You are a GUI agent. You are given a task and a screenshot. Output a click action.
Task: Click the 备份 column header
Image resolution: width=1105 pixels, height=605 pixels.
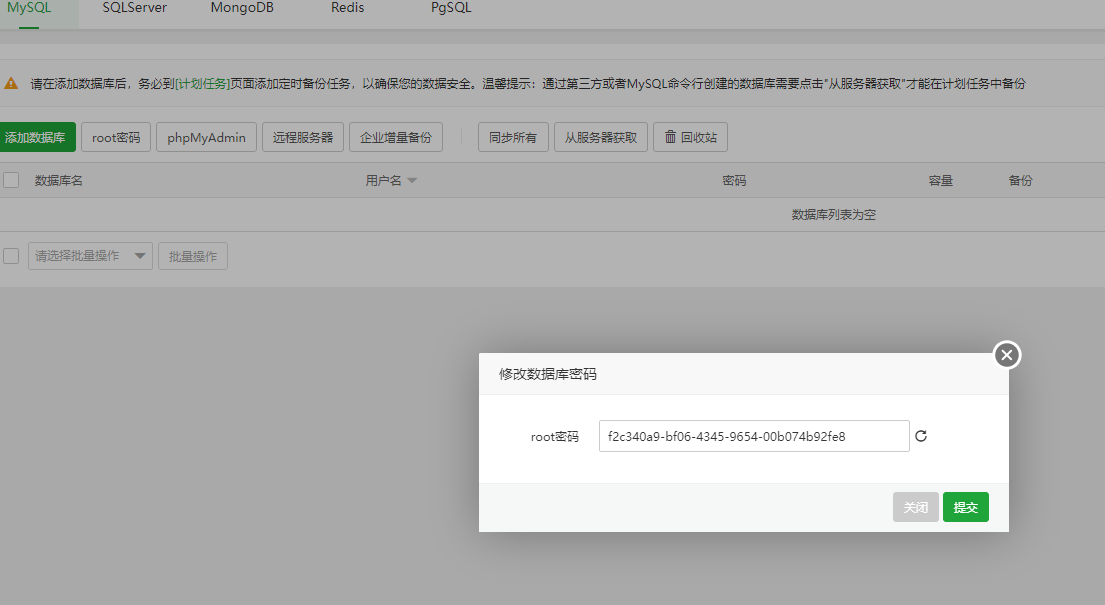click(1020, 181)
